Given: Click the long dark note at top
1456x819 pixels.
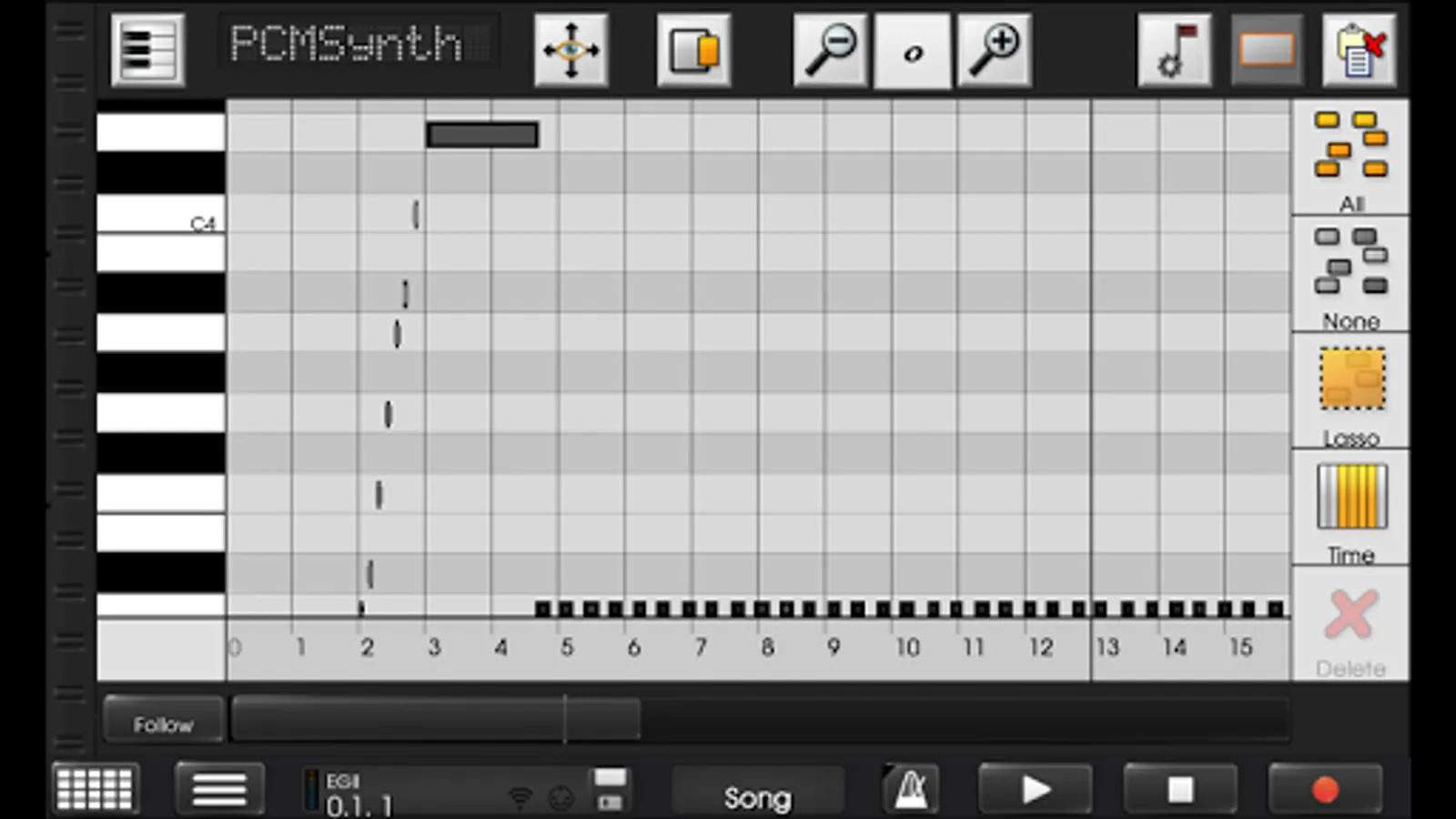Looking at the screenshot, I should [x=482, y=135].
